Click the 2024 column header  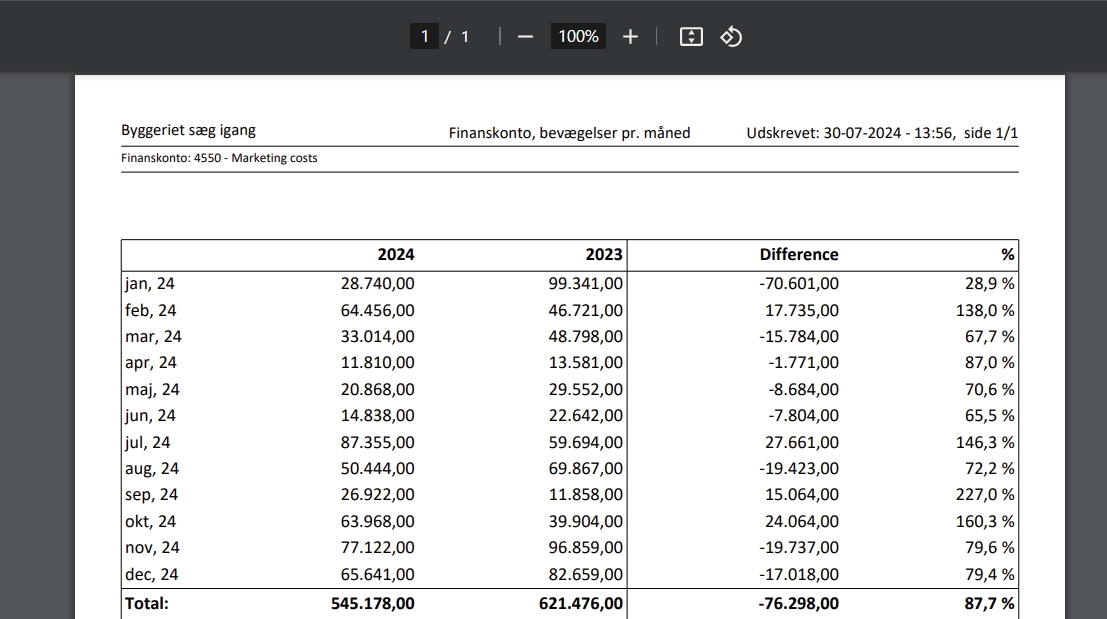point(395,254)
